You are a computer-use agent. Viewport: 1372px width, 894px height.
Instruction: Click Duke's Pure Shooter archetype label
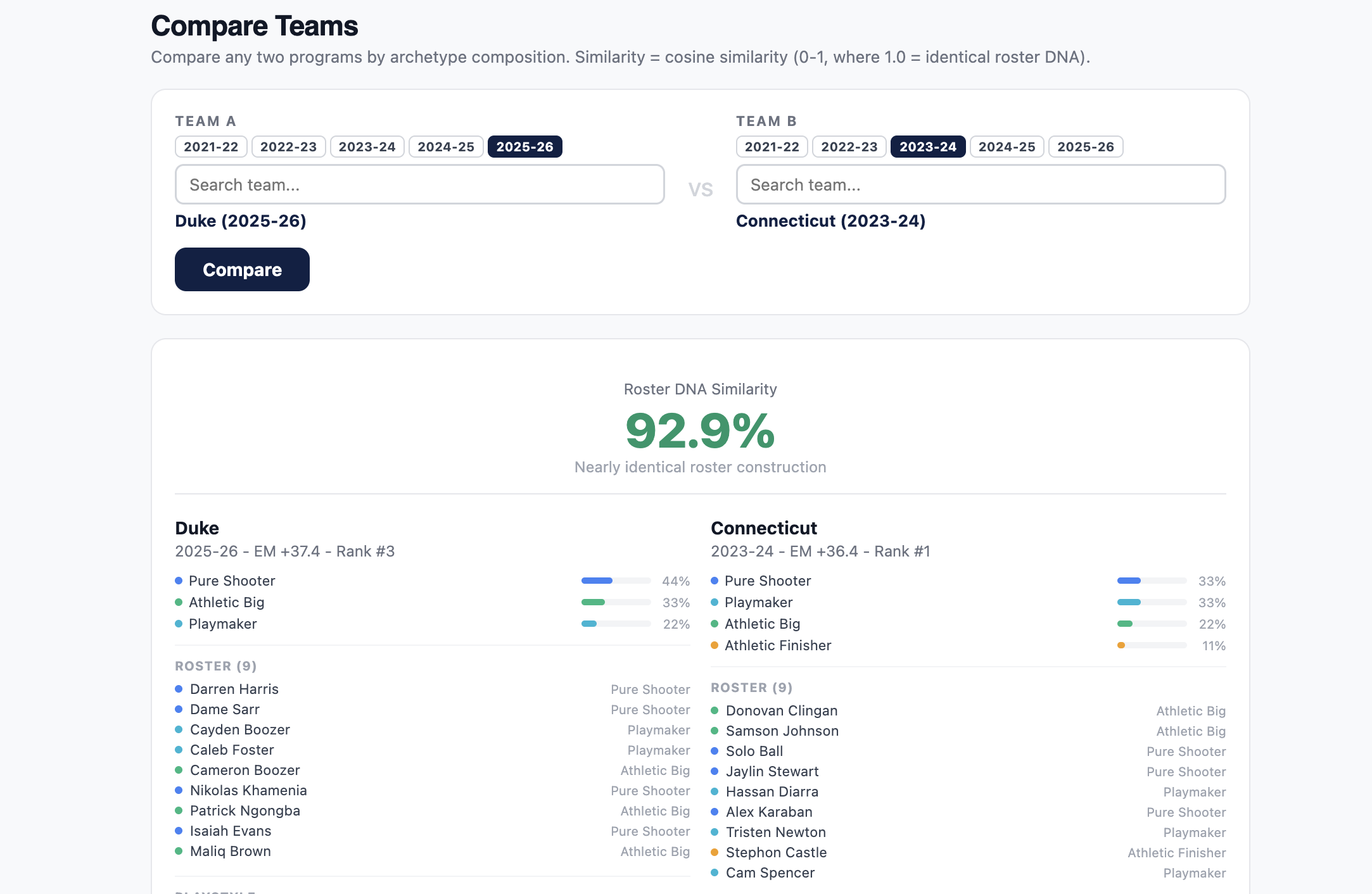click(x=232, y=581)
